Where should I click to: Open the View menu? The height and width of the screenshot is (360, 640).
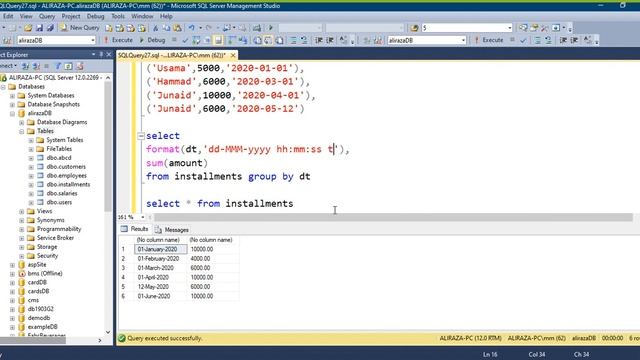[26, 16]
